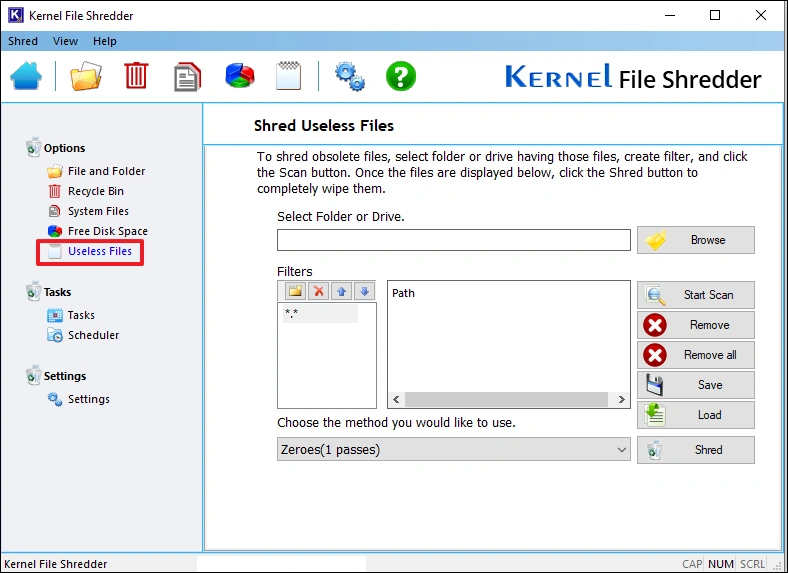Click the notepad icon in the toolbar
This screenshot has height=573, width=788.
[x=288, y=77]
